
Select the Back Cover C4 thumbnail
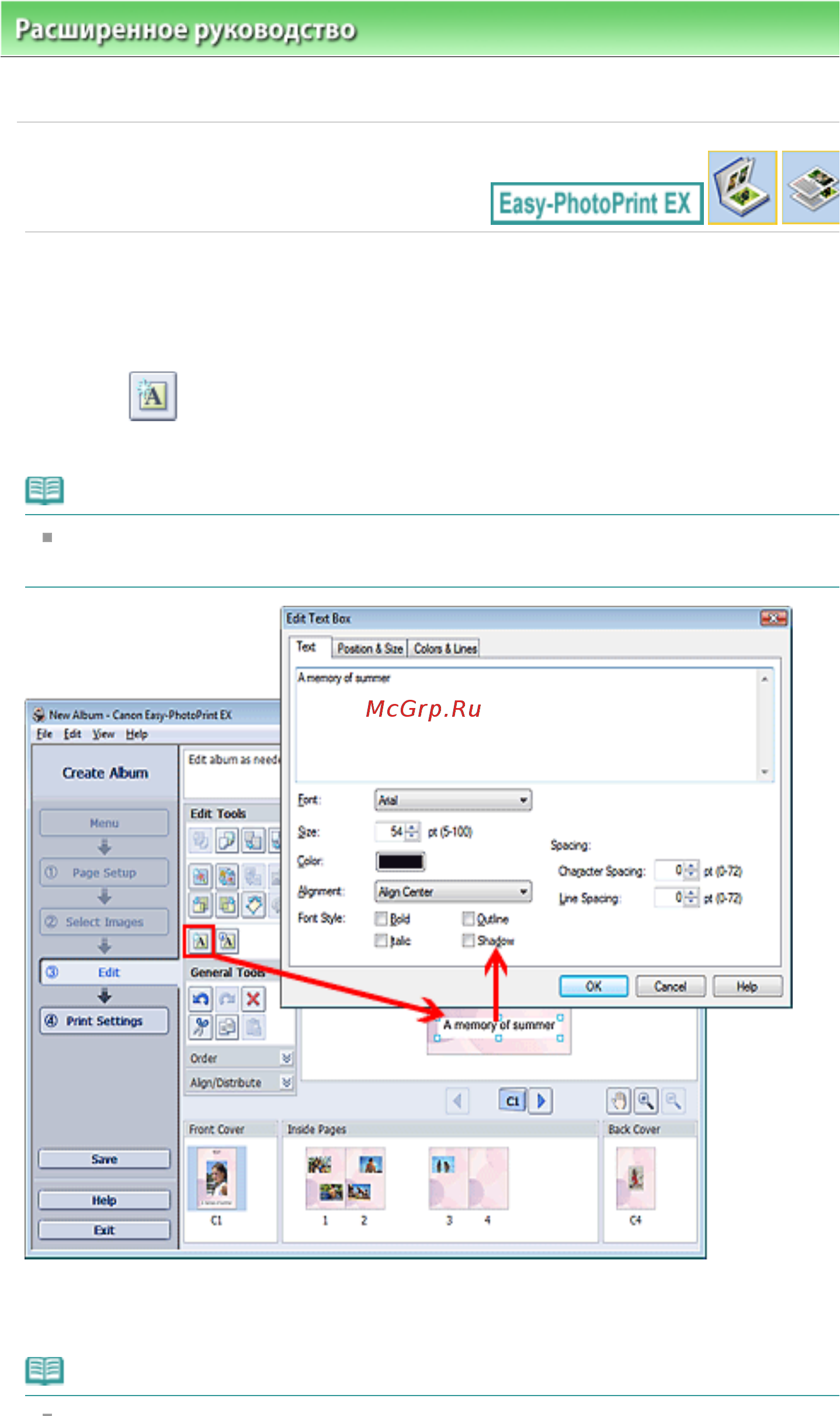click(636, 1178)
